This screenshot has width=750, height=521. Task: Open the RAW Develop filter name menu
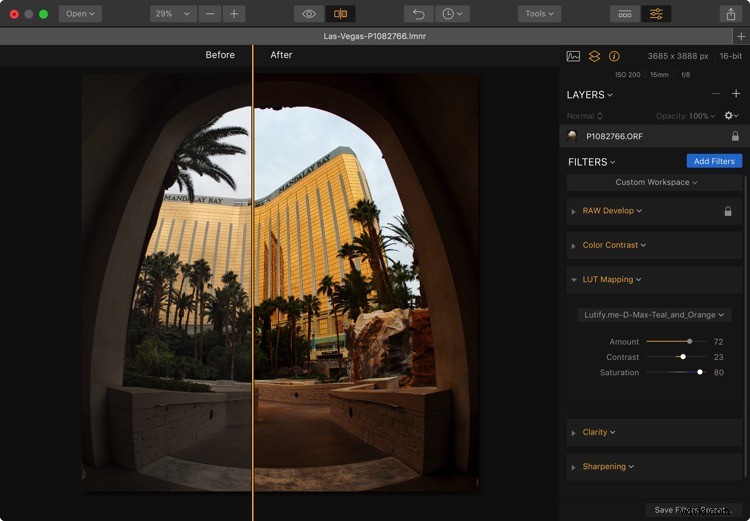pos(612,211)
